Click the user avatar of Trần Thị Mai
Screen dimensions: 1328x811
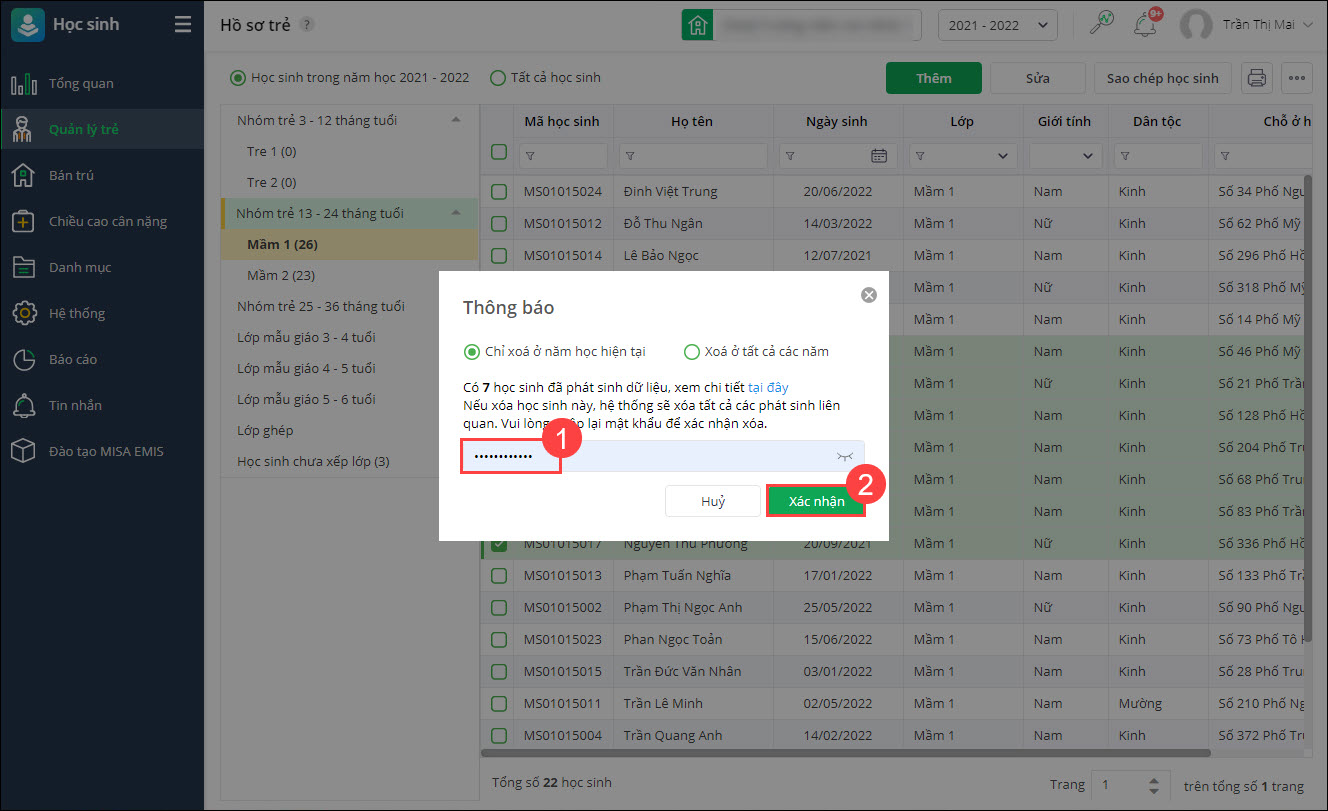pyautogui.click(x=1196, y=25)
